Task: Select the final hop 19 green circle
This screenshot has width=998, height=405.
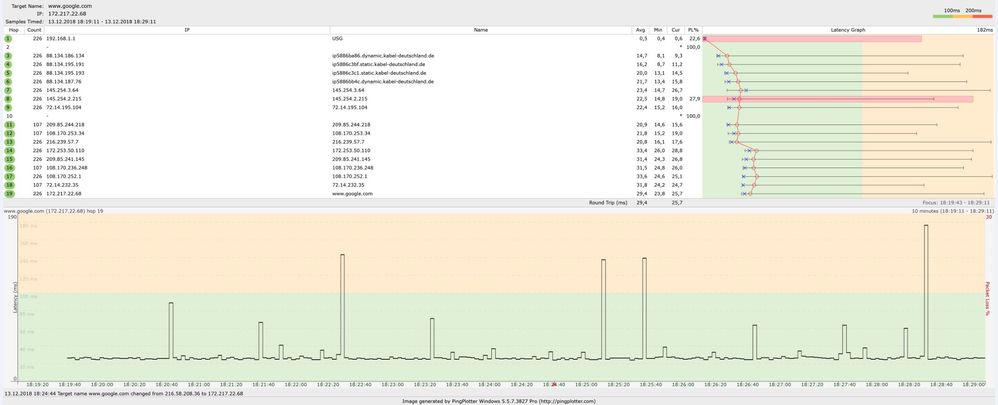Action: point(8,194)
